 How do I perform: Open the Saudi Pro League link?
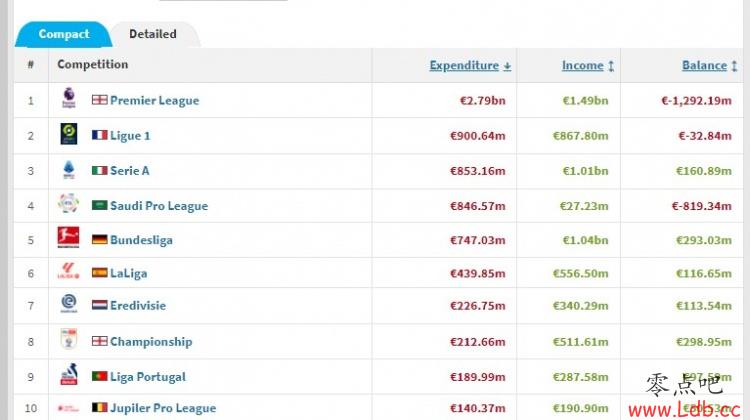click(x=159, y=206)
